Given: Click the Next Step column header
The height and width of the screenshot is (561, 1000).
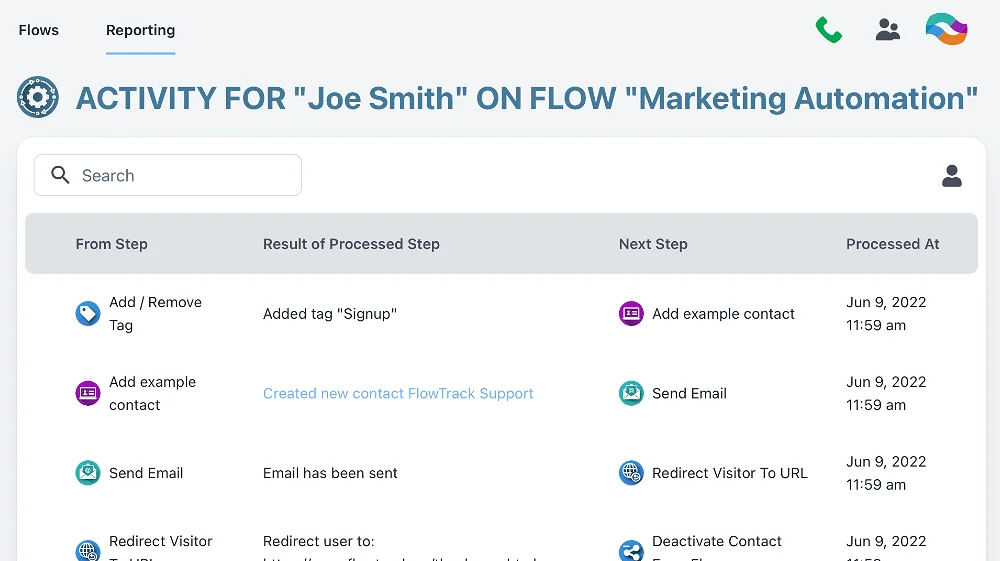Looking at the screenshot, I should (653, 244).
